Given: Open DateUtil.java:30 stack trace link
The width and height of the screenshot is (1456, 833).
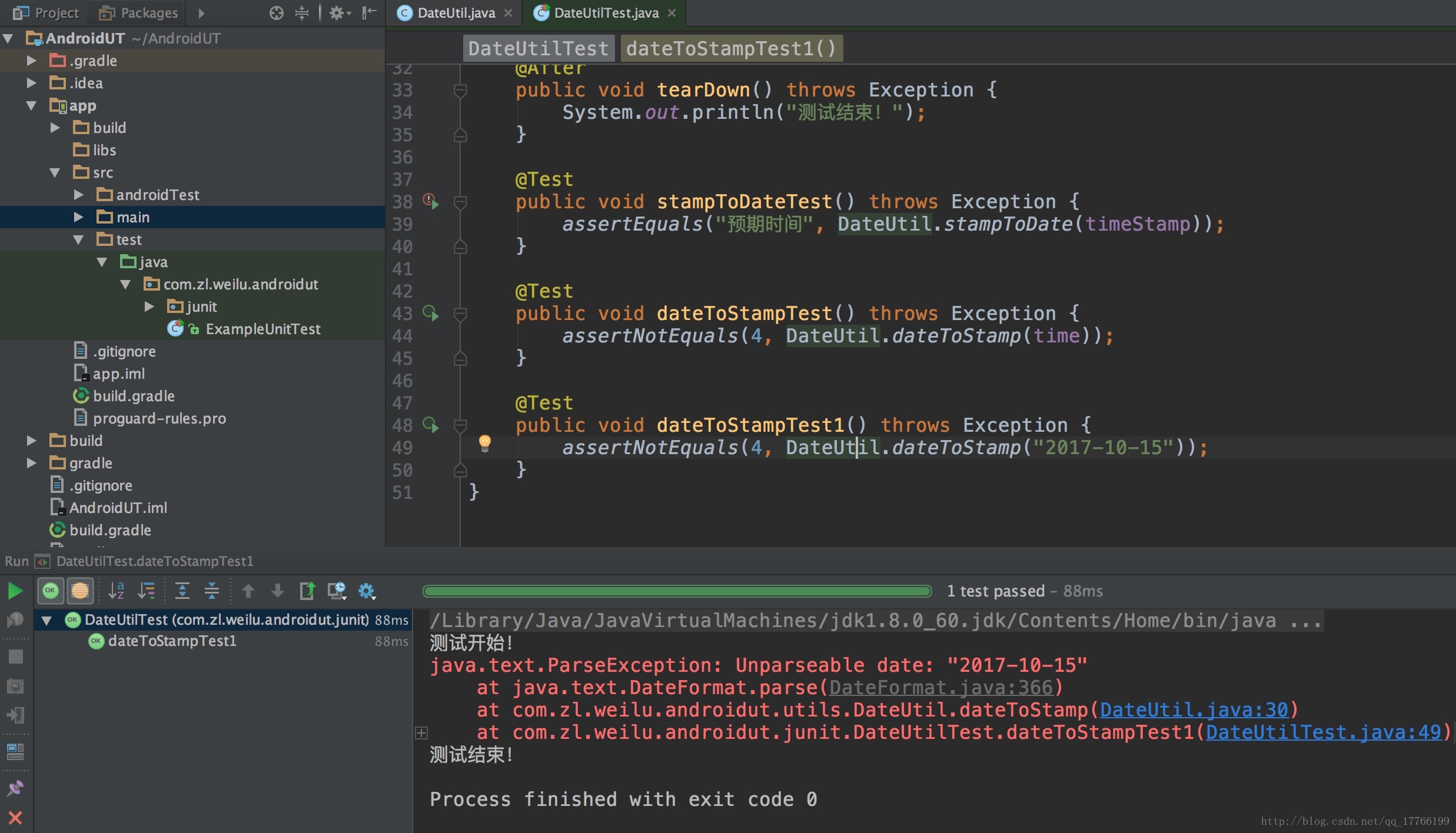Looking at the screenshot, I should pyautogui.click(x=1194, y=710).
